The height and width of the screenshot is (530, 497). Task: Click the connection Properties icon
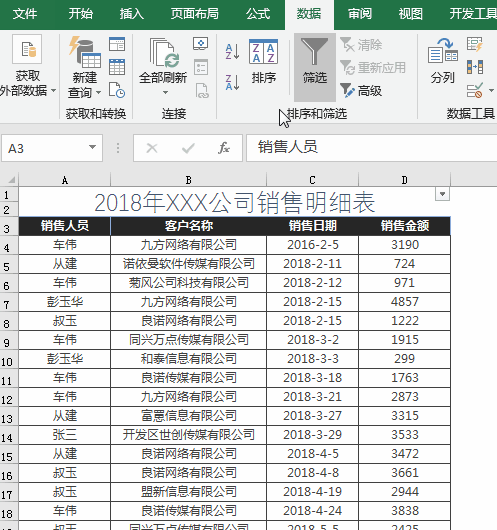201,67
